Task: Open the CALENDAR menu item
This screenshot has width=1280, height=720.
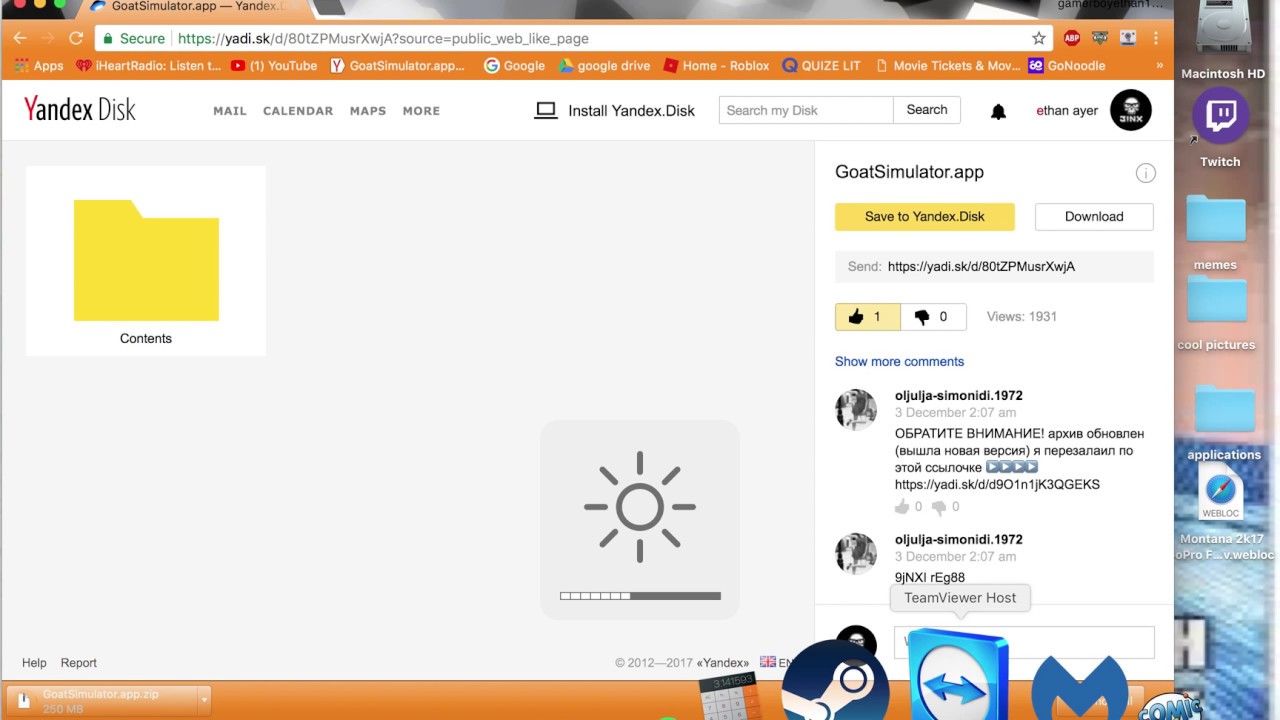Action: (x=298, y=111)
